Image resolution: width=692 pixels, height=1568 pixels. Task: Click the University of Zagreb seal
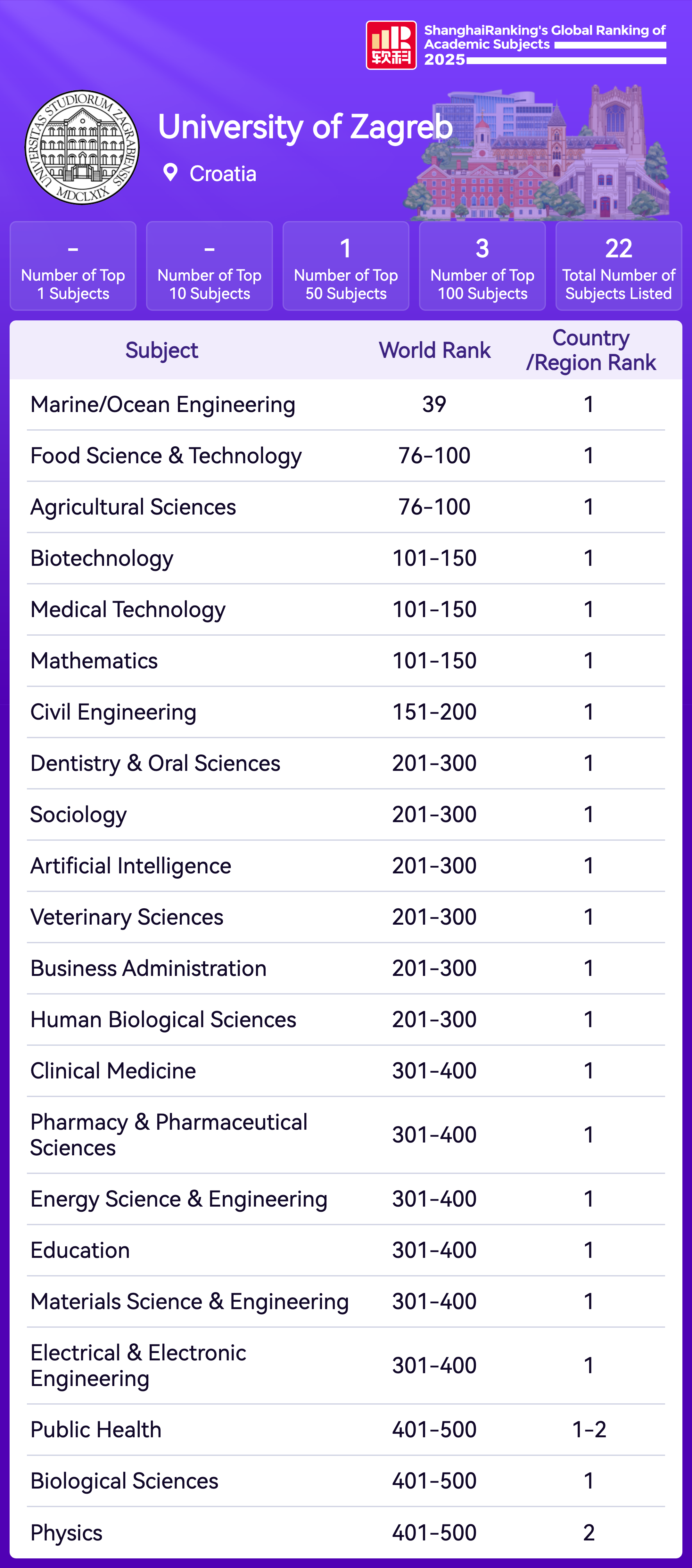coord(82,147)
